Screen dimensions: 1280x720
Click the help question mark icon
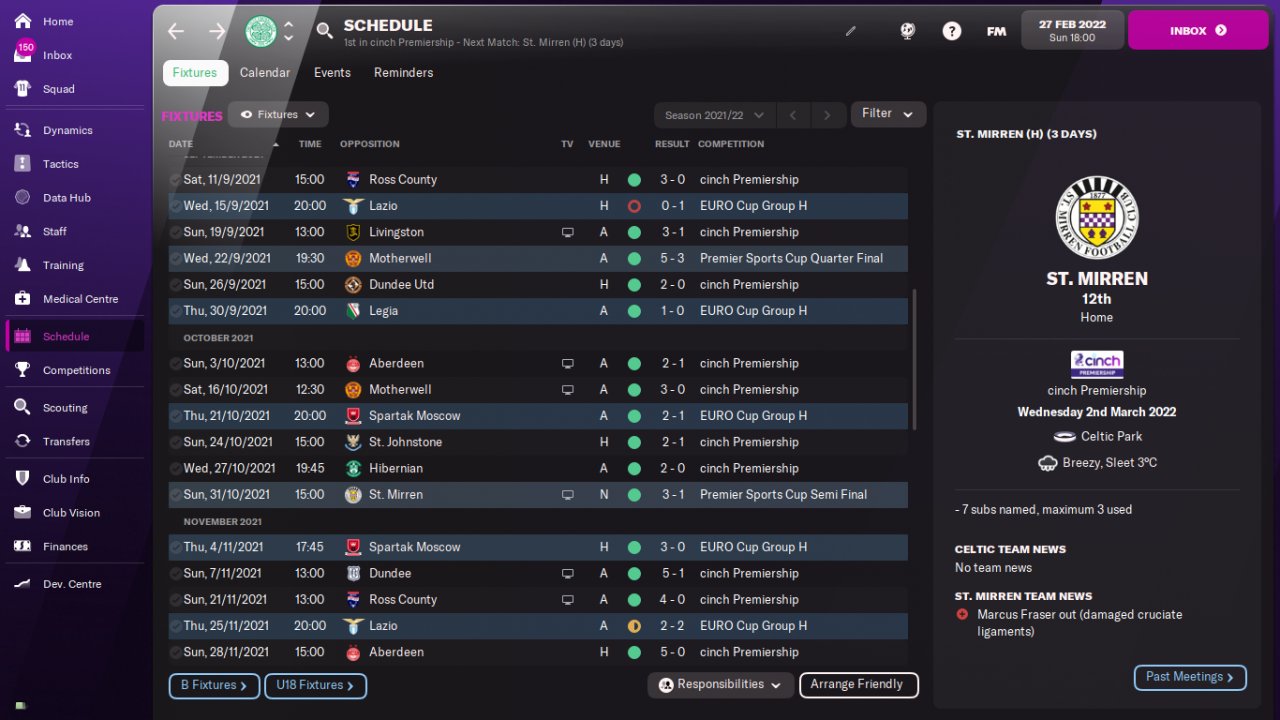(x=952, y=31)
